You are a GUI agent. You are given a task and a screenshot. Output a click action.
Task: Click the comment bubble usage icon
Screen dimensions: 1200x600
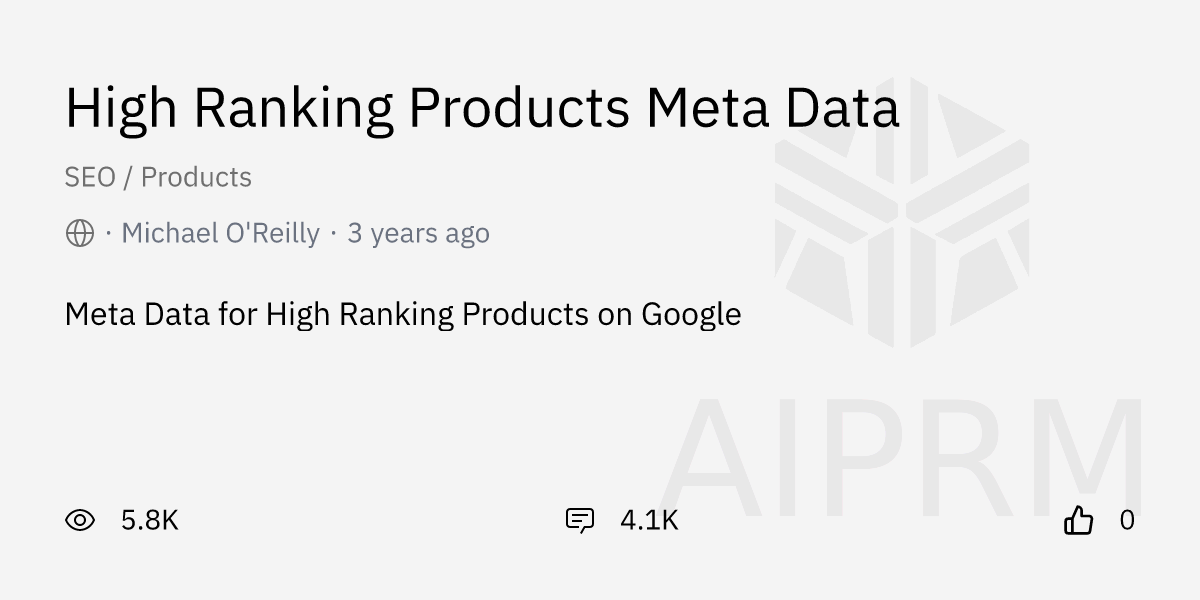[580, 520]
